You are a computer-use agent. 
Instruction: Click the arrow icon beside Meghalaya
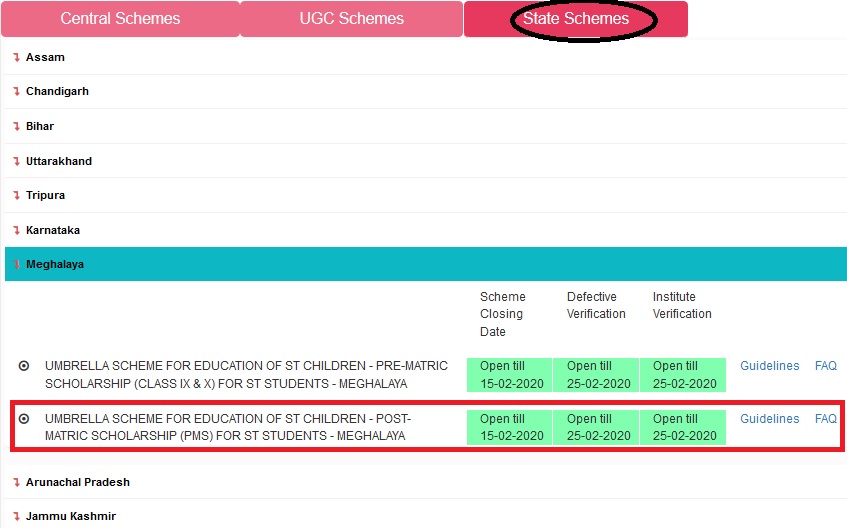(x=16, y=264)
